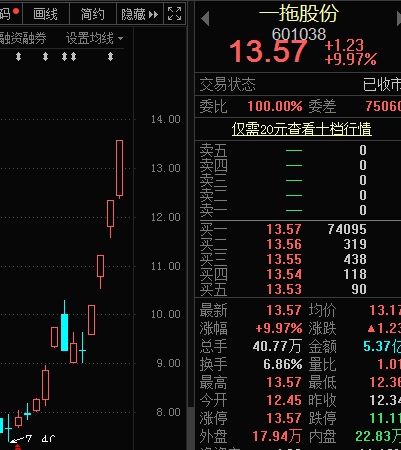Expand hidden panel via 隐藏 arrows
This screenshot has width=401, height=450.
[x=140, y=14]
